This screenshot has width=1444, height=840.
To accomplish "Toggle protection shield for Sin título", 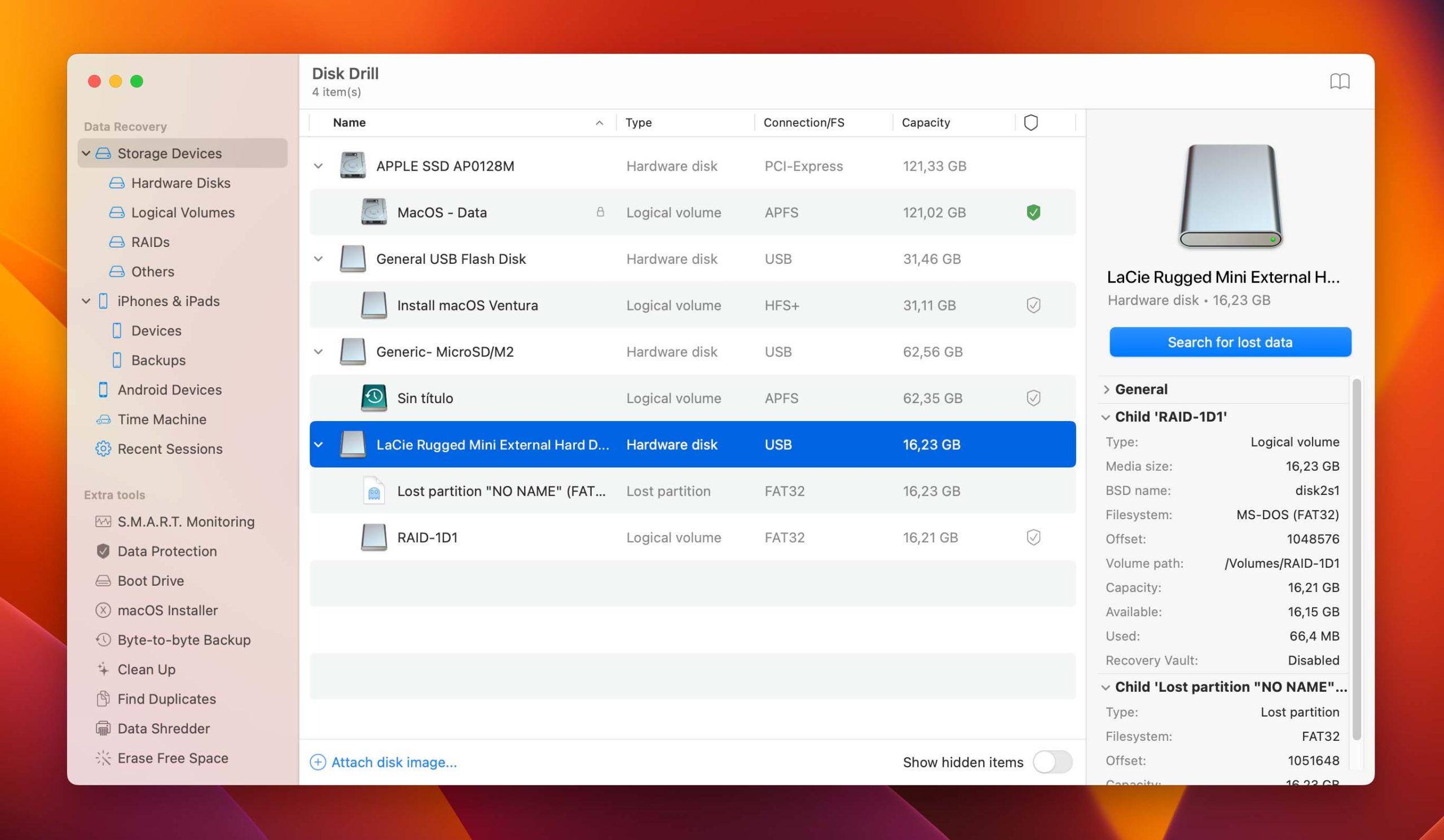I will (1033, 398).
